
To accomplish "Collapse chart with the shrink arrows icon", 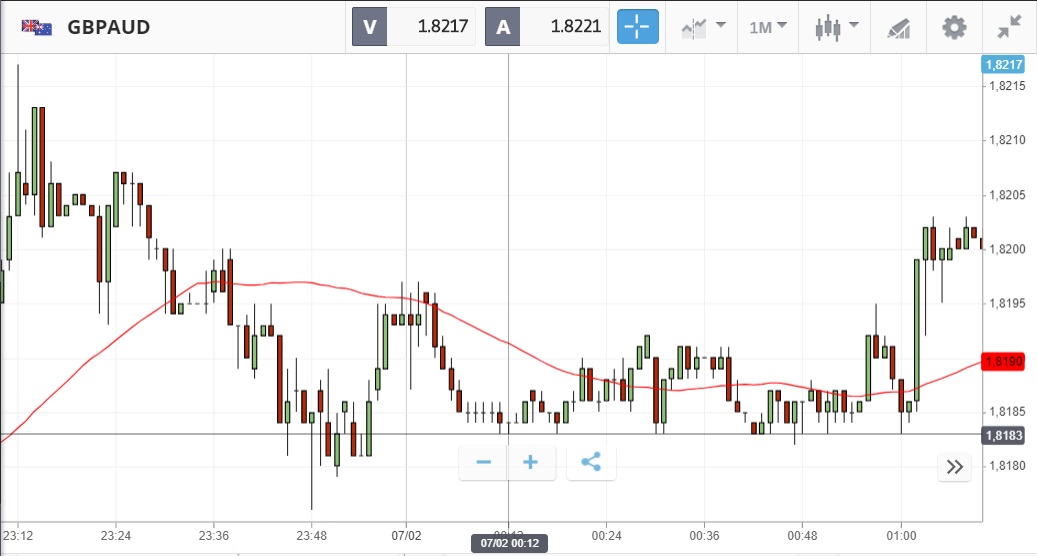I will coord(1010,27).
